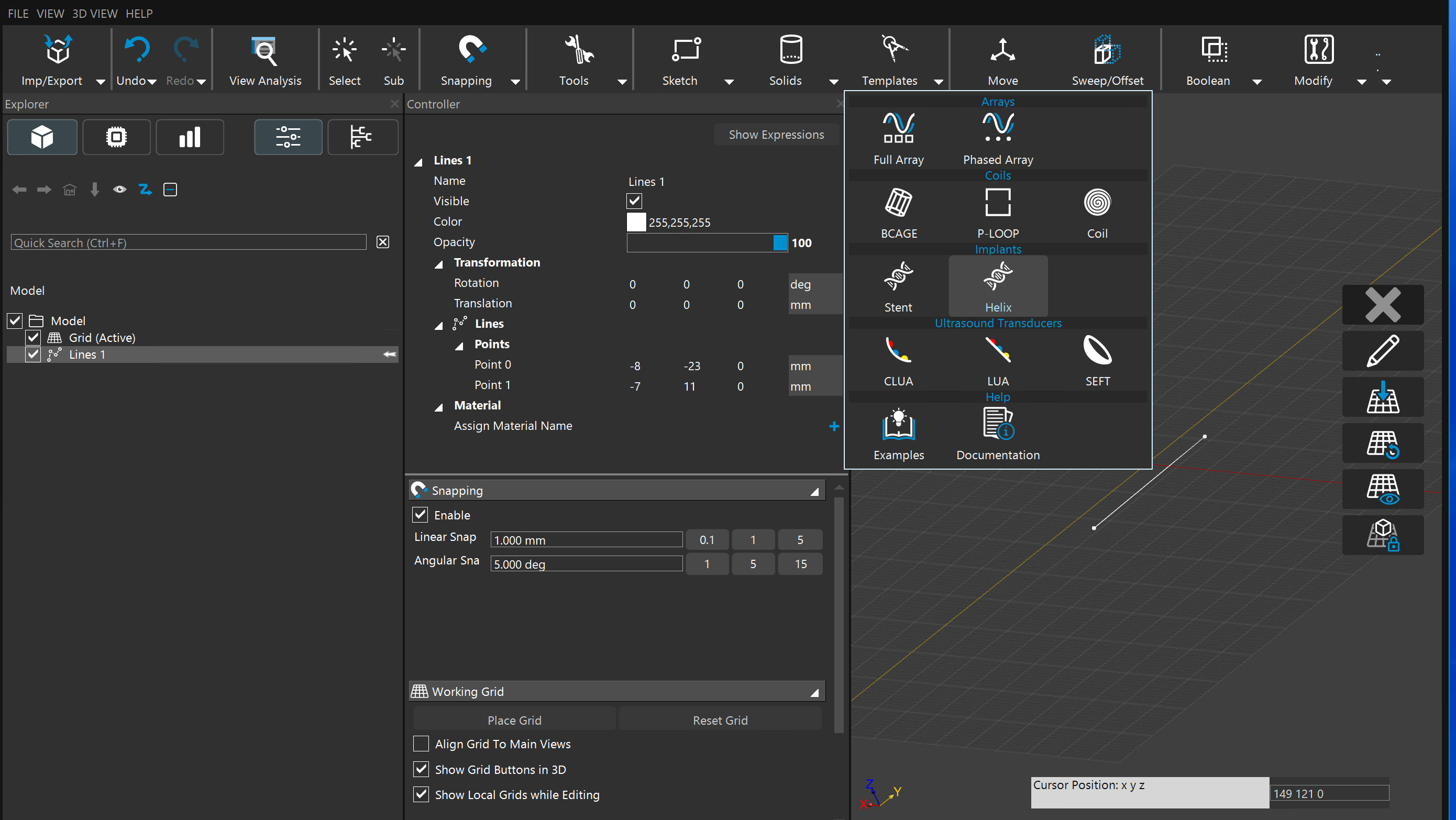Collapse the Points tree node
This screenshot has height=820, width=1456.
pos(459,346)
